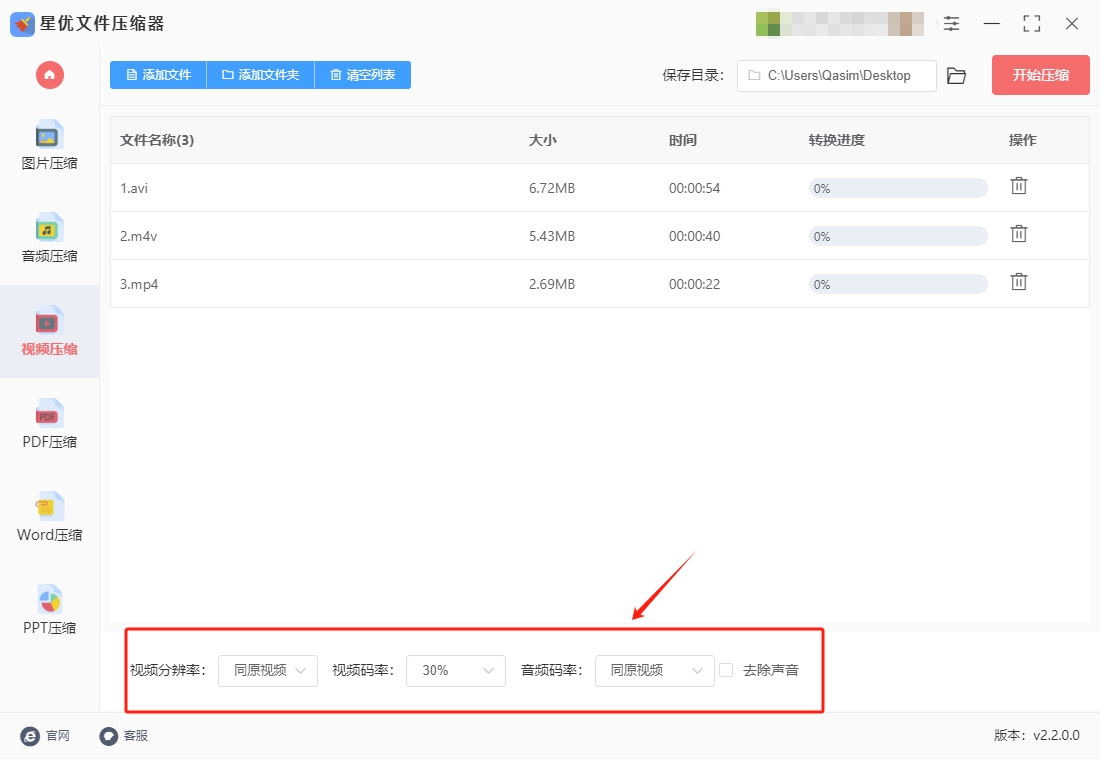Image resolution: width=1100 pixels, height=760 pixels.
Task: Delete 2.m4v with trash icon
Action: [1019, 234]
